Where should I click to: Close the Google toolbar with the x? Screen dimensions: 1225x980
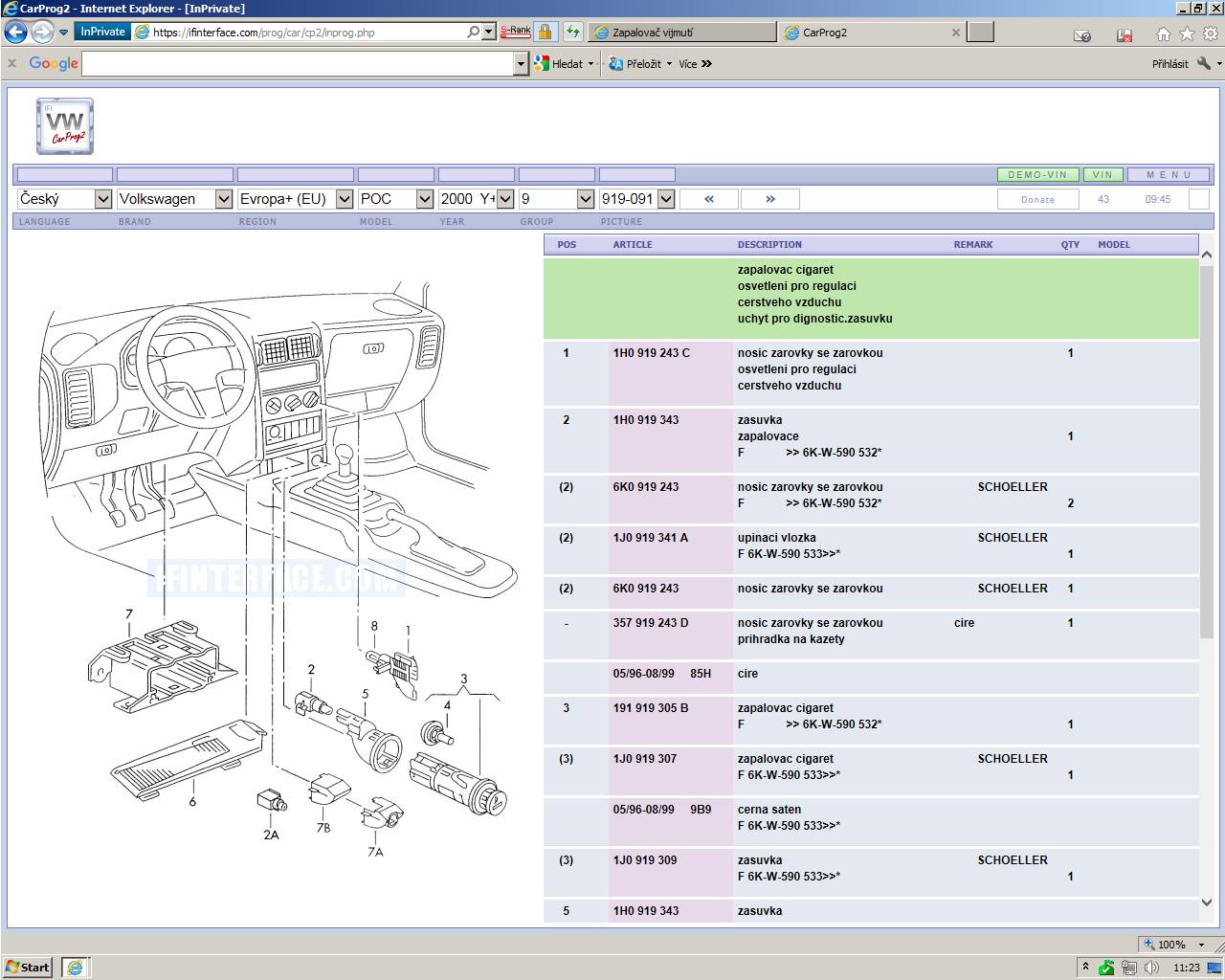11,63
